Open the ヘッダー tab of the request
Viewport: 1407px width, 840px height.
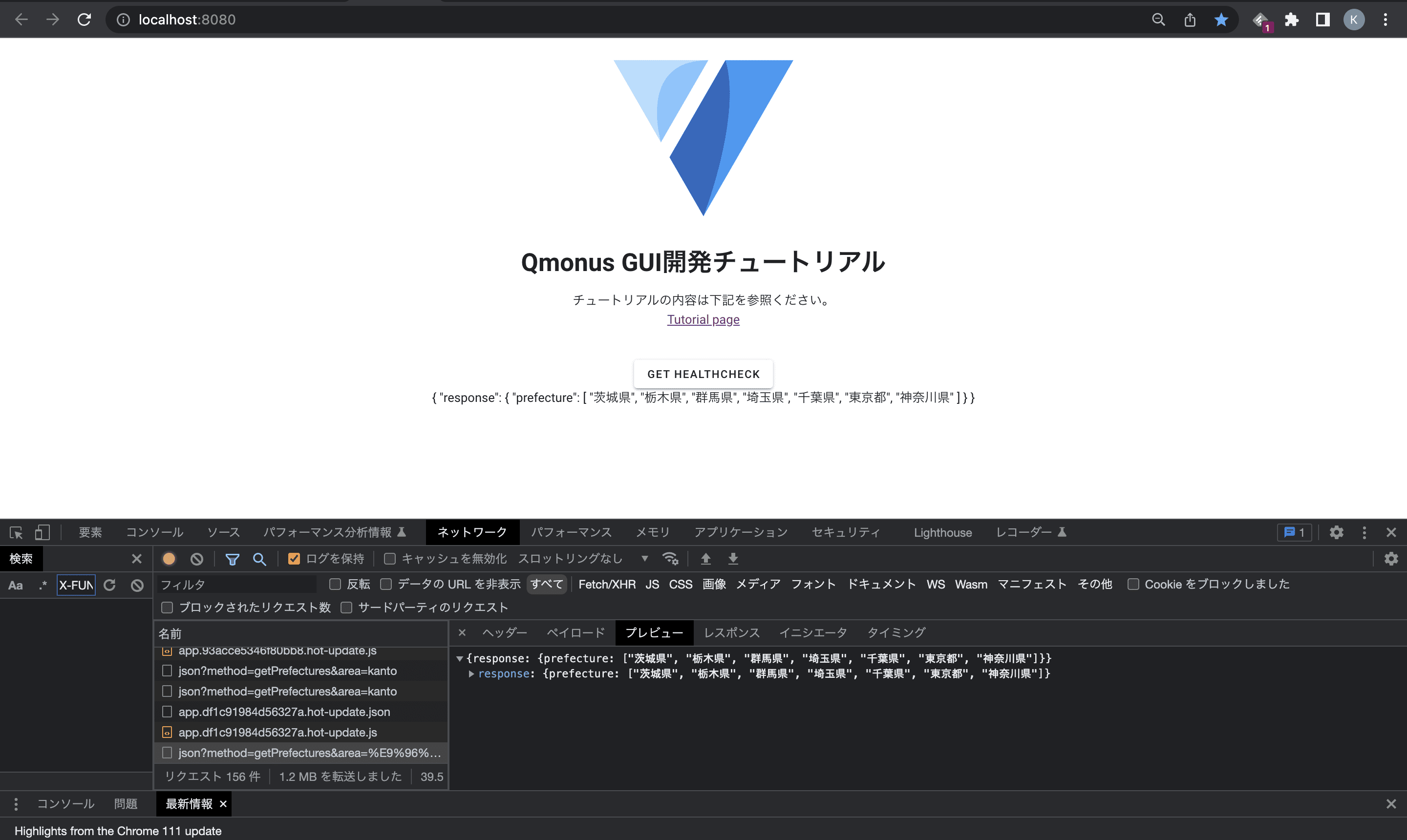pyautogui.click(x=505, y=633)
